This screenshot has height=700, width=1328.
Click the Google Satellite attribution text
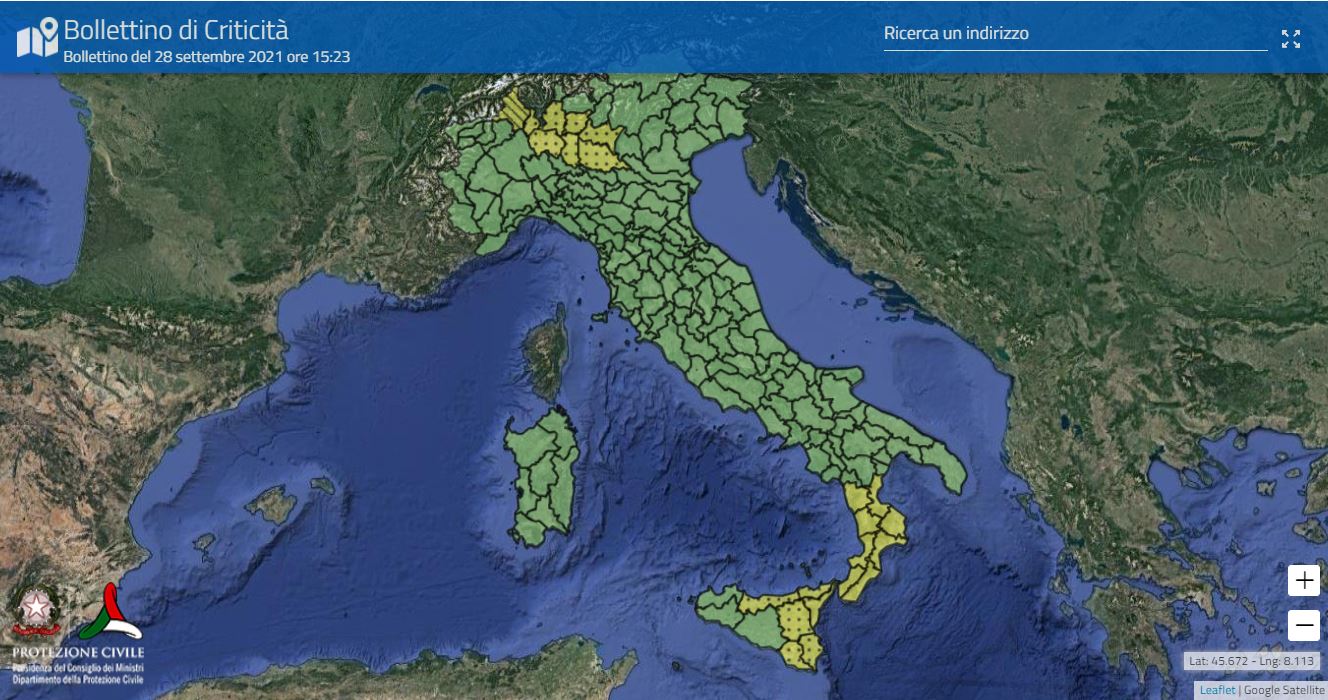1284,690
